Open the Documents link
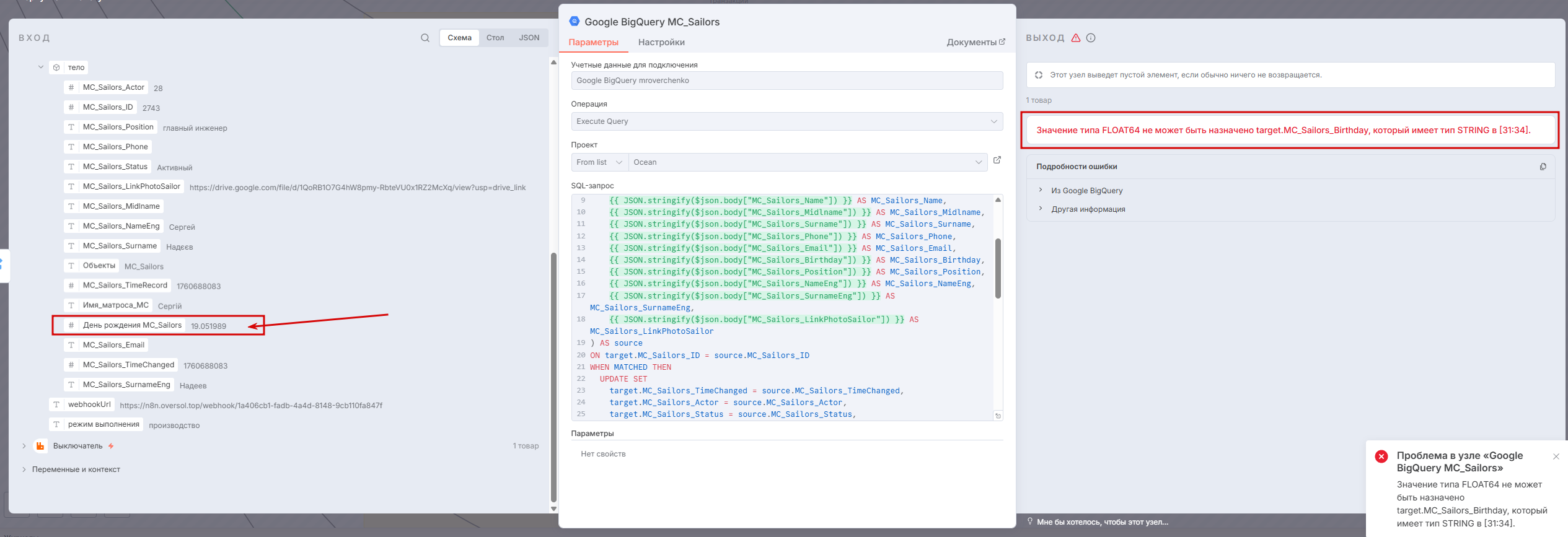Image resolution: width=1568 pixels, height=537 pixels. [x=975, y=42]
